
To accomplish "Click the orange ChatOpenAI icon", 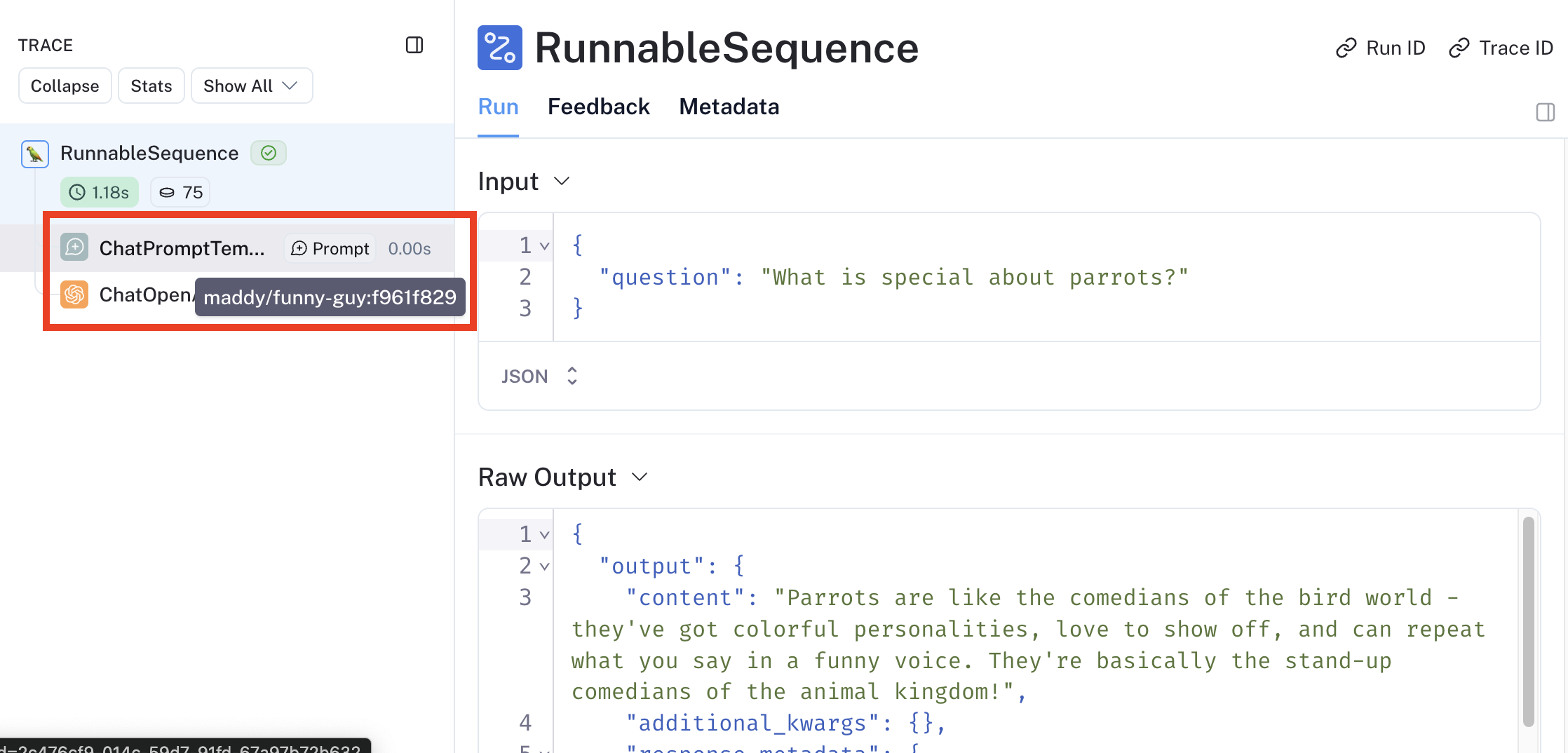I will [x=74, y=294].
